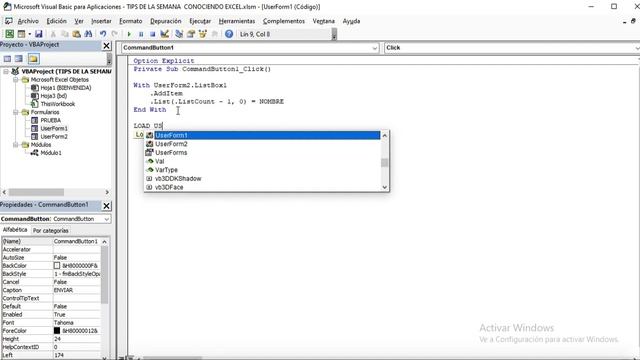Viewport: 640px width, 360px height.
Task: Click the Redo toolbar icon
Action: [115, 34]
